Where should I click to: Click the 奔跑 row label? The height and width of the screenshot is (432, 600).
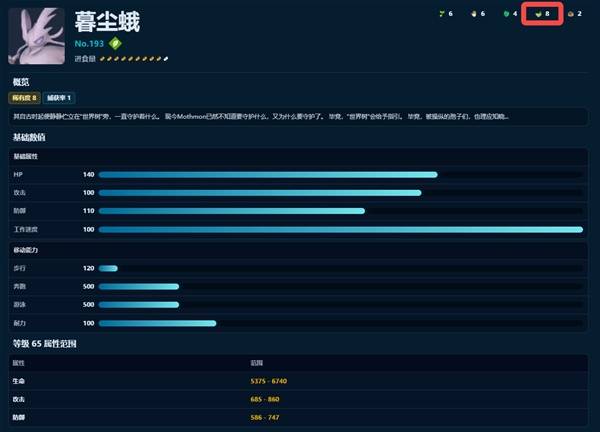click(x=20, y=287)
